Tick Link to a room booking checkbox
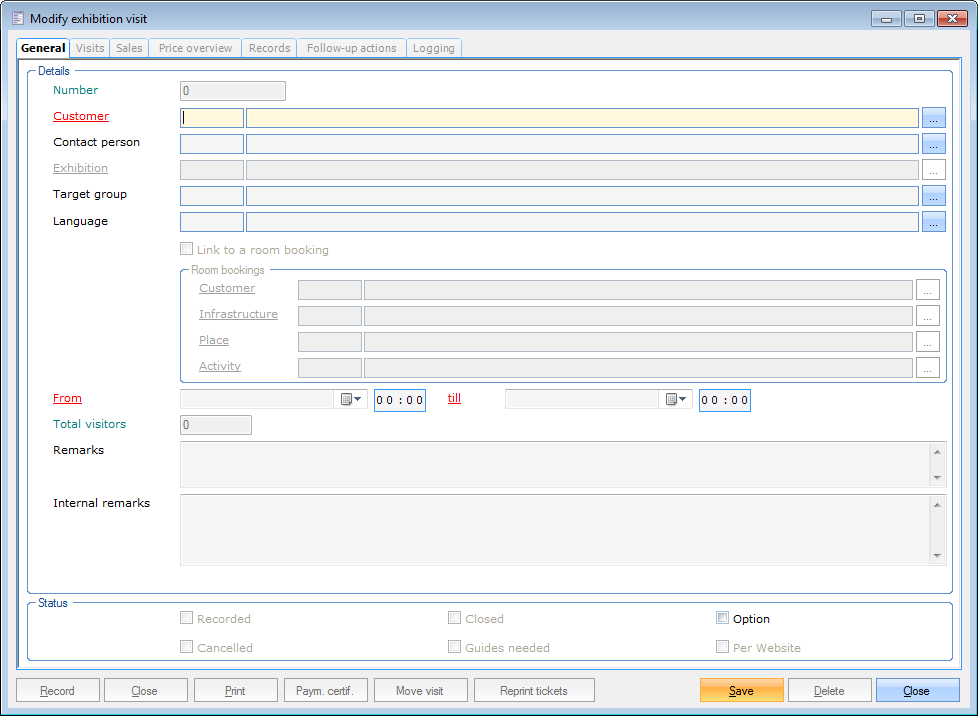This screenshot has width=978, height=716. tap(187, 250)
